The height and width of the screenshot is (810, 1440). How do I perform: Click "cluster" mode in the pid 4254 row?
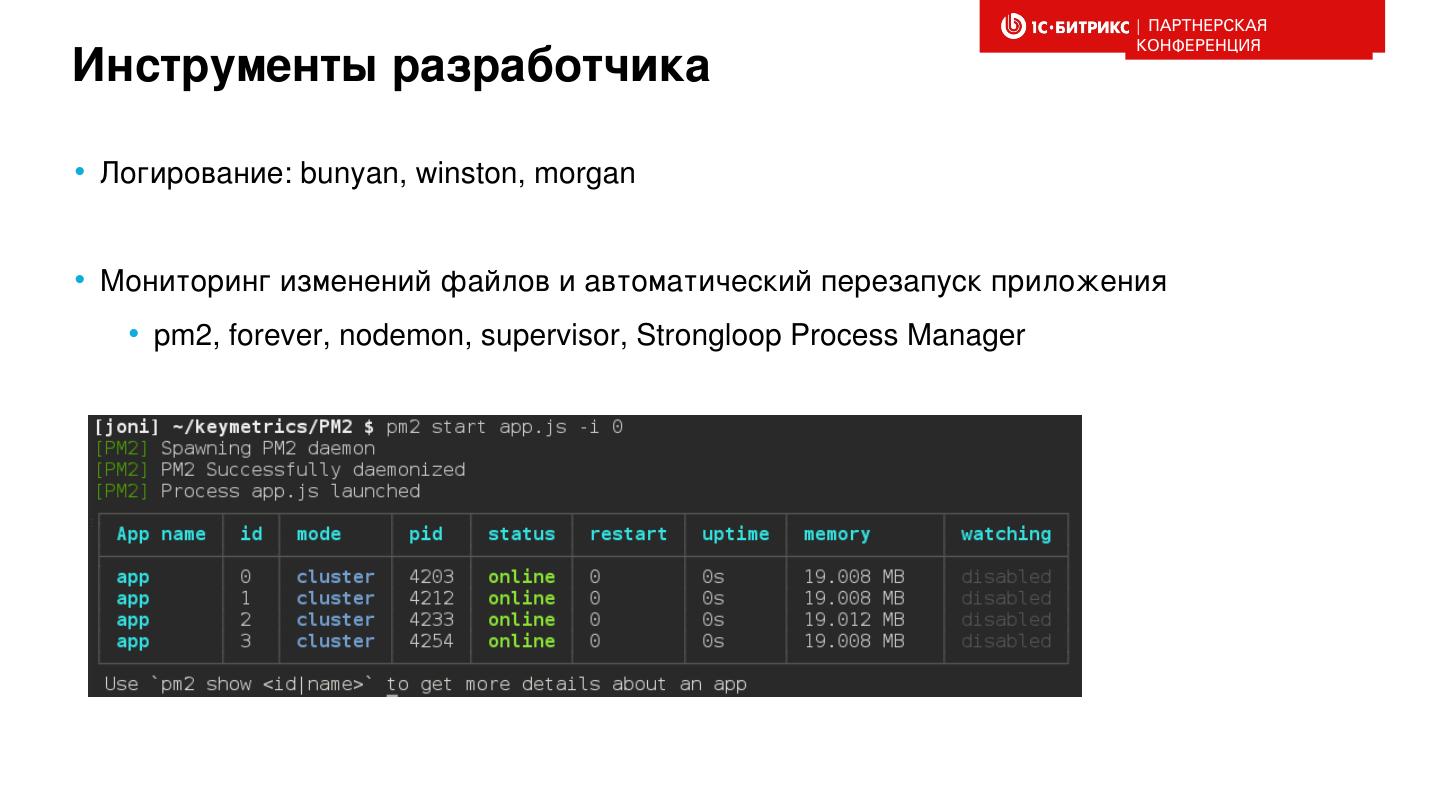pos(335,641)
